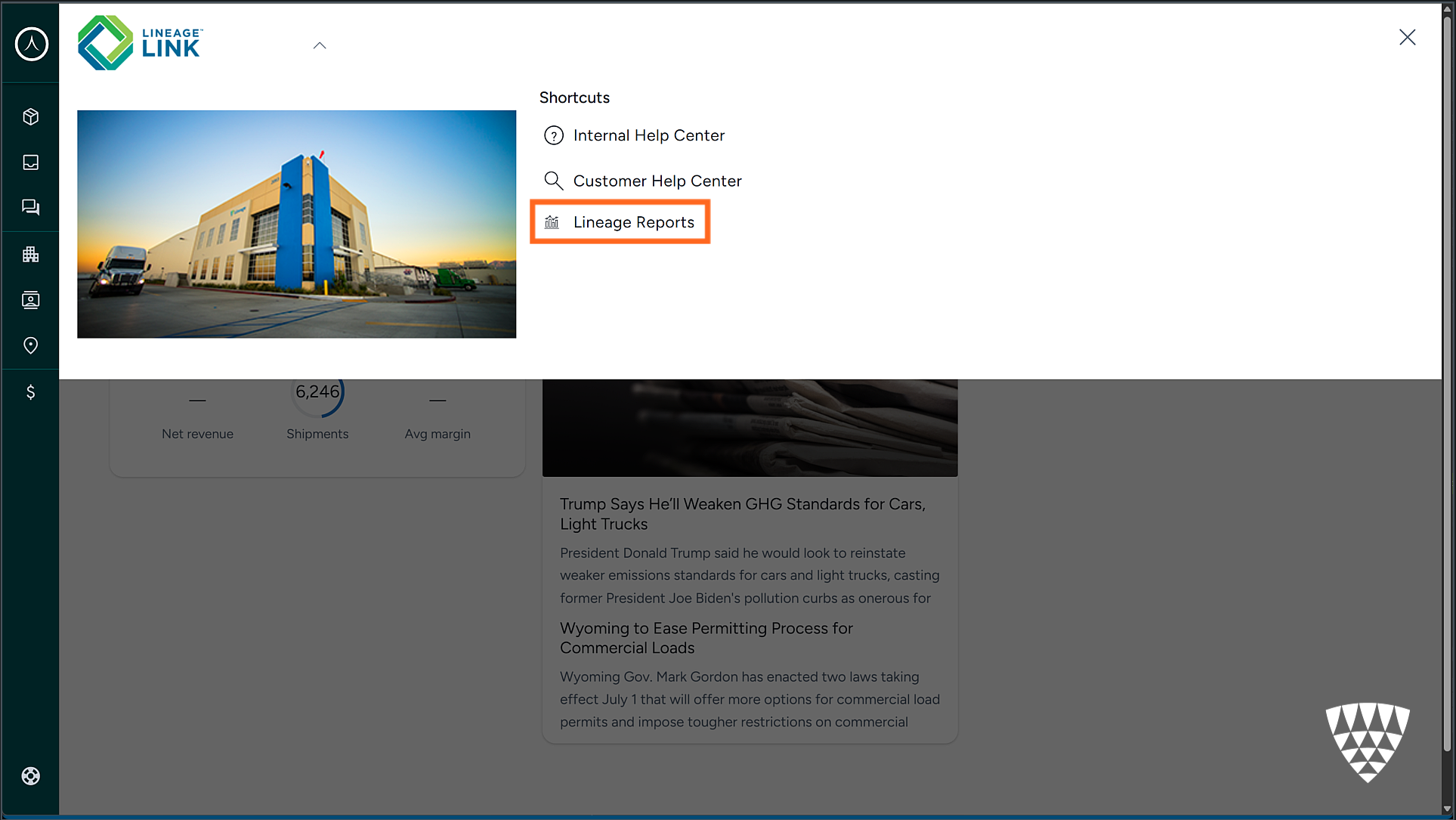
Task: Click the Avg margin label
Action: point(437,434)
